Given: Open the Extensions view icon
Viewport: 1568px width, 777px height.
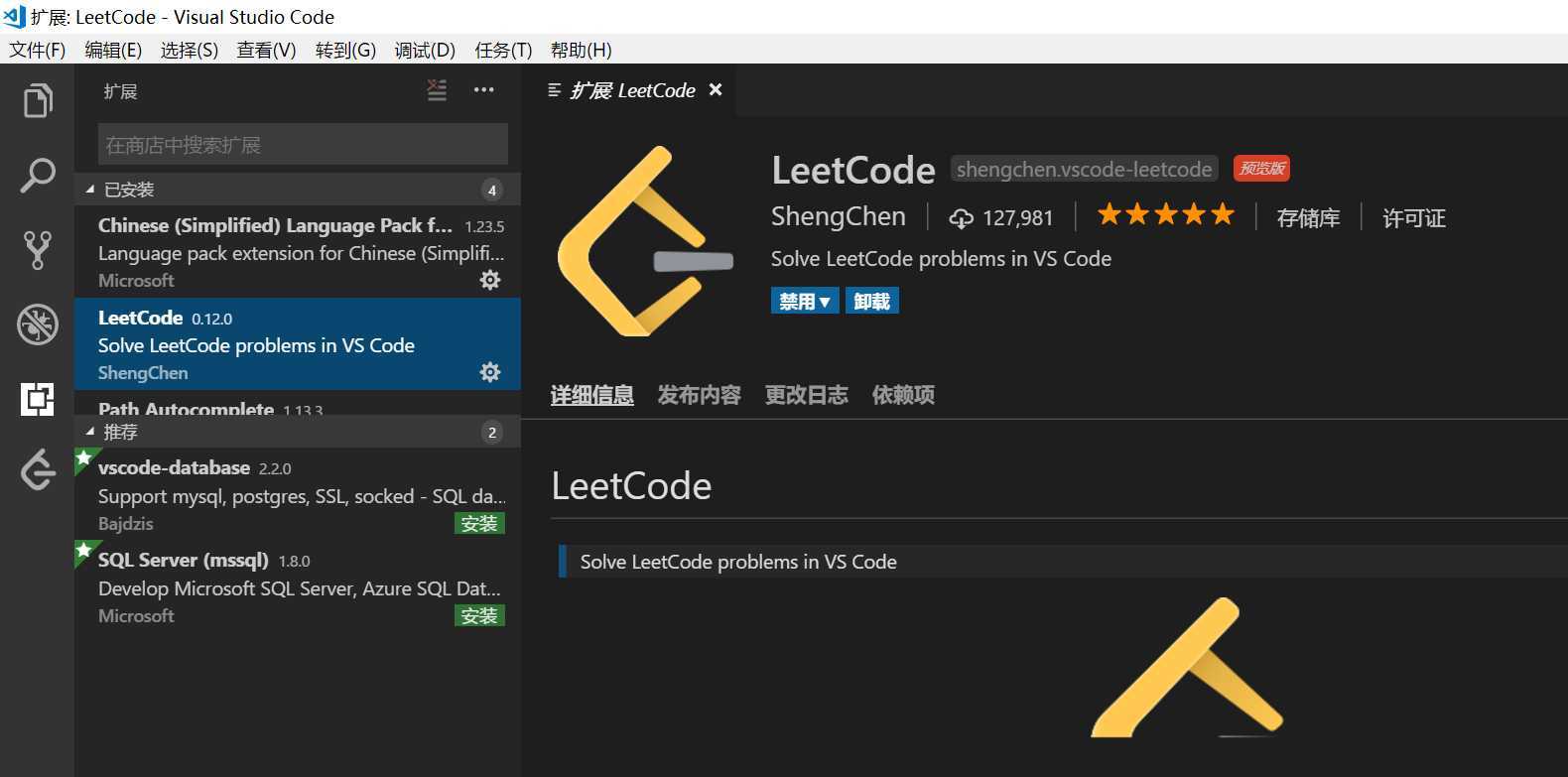Looking at the screenshot, I should [38, 399].
